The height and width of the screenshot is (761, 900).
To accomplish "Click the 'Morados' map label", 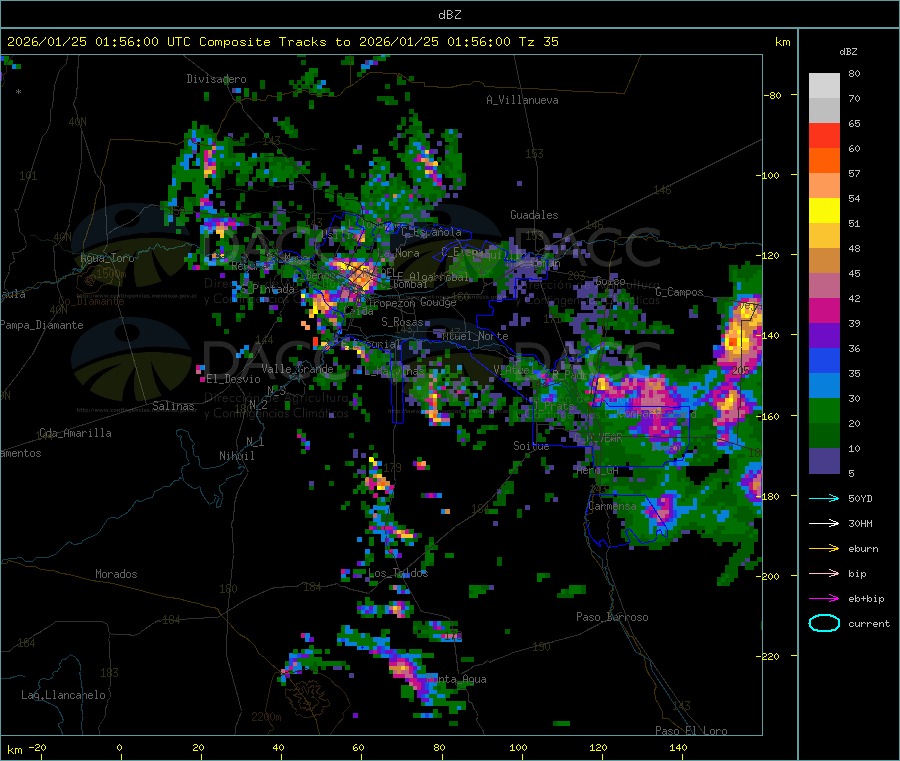I will (116, 574).
